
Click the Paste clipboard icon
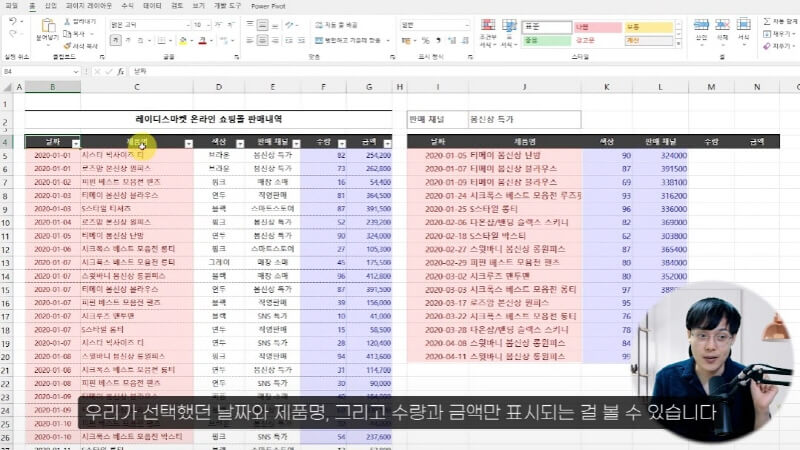[47, 26]
